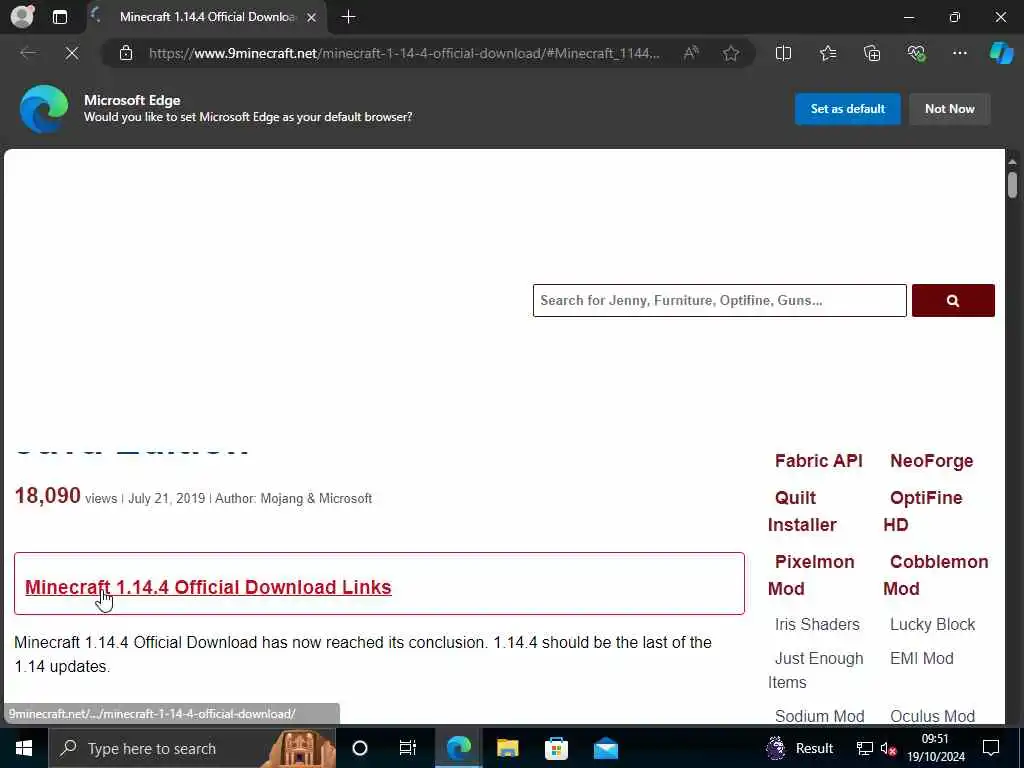Viewport: 1024px width, 768px height.
Task: Stop loading the current page
Action: pos(72,53)
